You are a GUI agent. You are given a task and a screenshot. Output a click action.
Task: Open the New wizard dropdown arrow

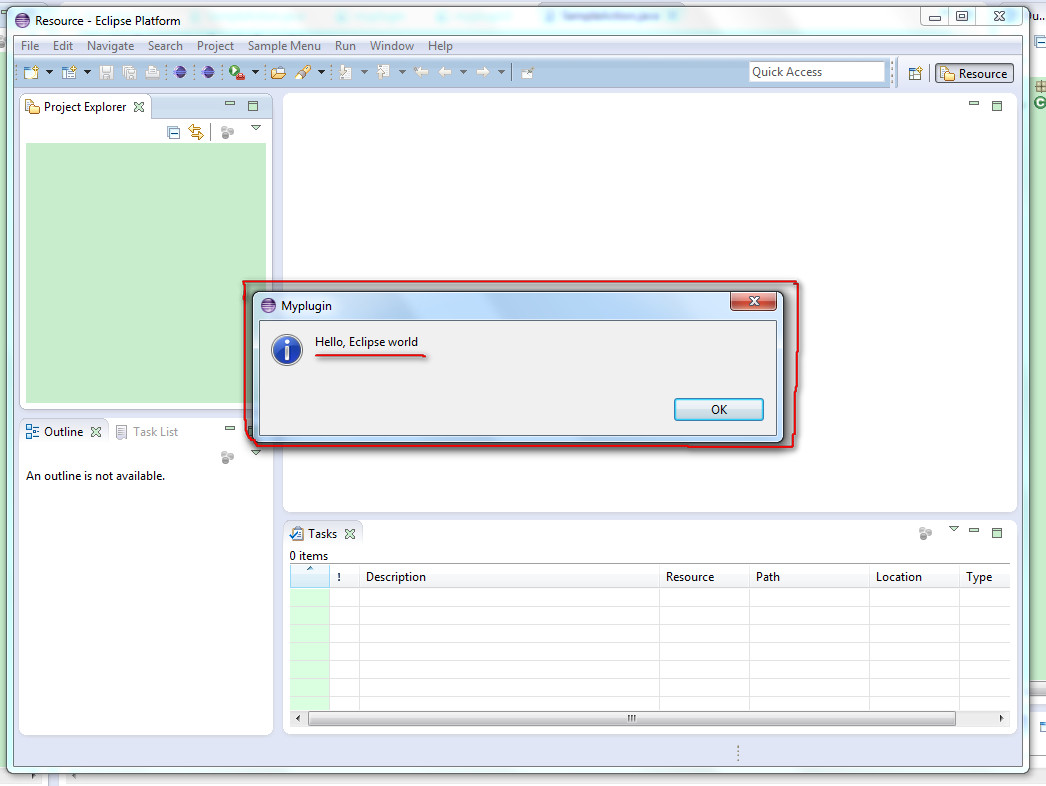pos(49,72)
